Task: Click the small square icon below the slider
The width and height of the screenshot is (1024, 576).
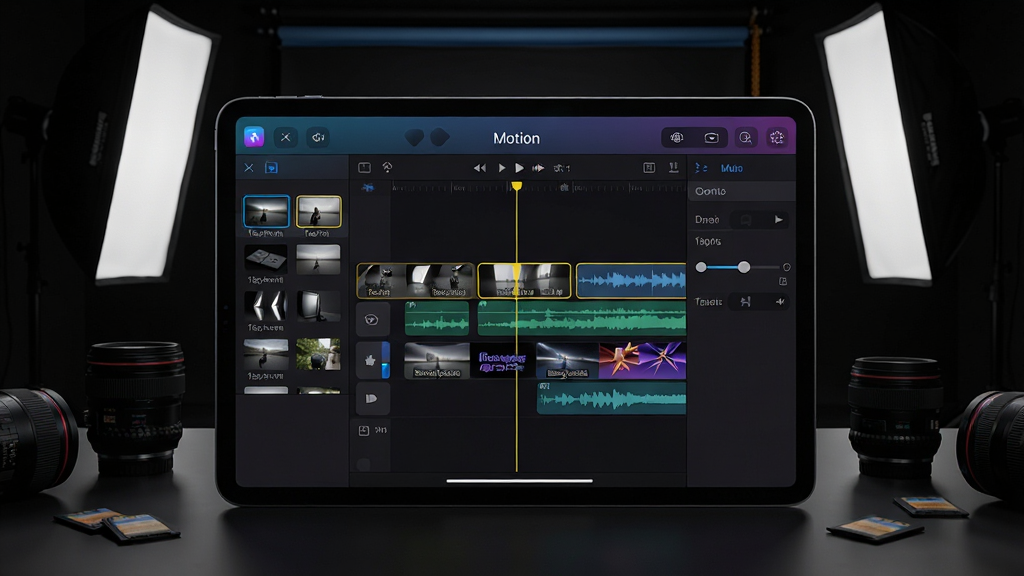Action: (x=783, y=281)
